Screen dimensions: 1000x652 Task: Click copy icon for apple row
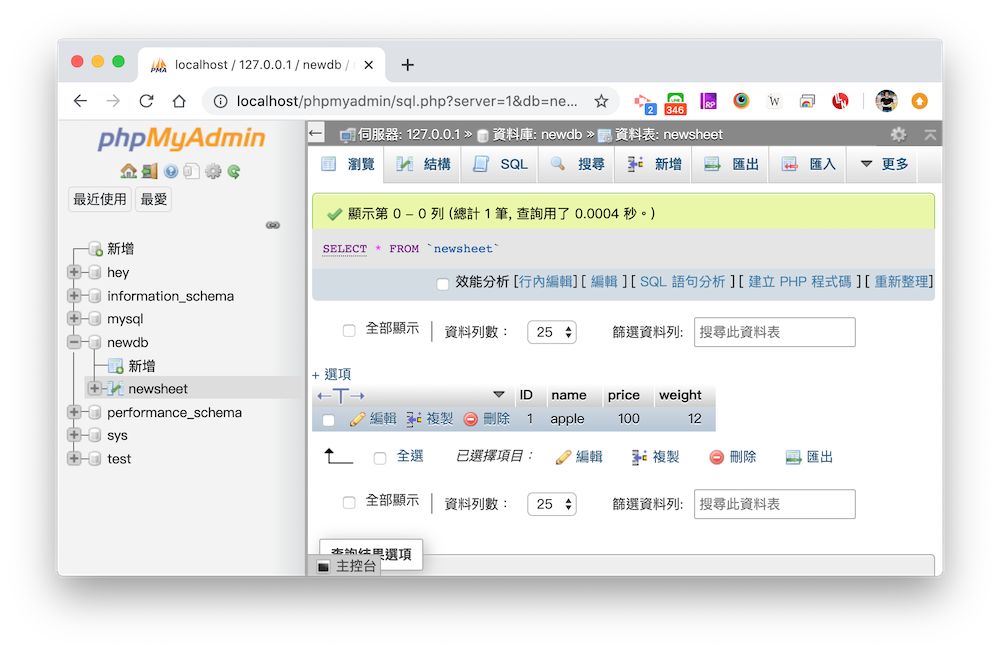coord(414,419)
